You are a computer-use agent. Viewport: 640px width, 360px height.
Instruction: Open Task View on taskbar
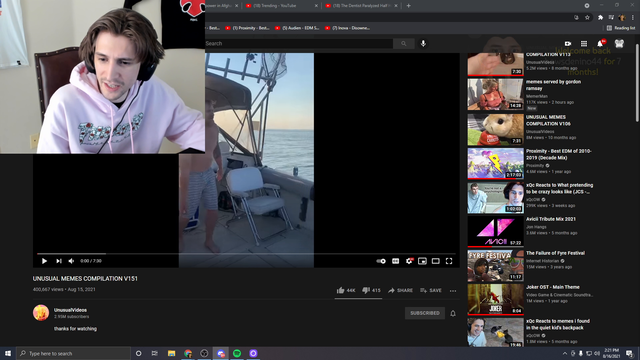pos(155,353)
